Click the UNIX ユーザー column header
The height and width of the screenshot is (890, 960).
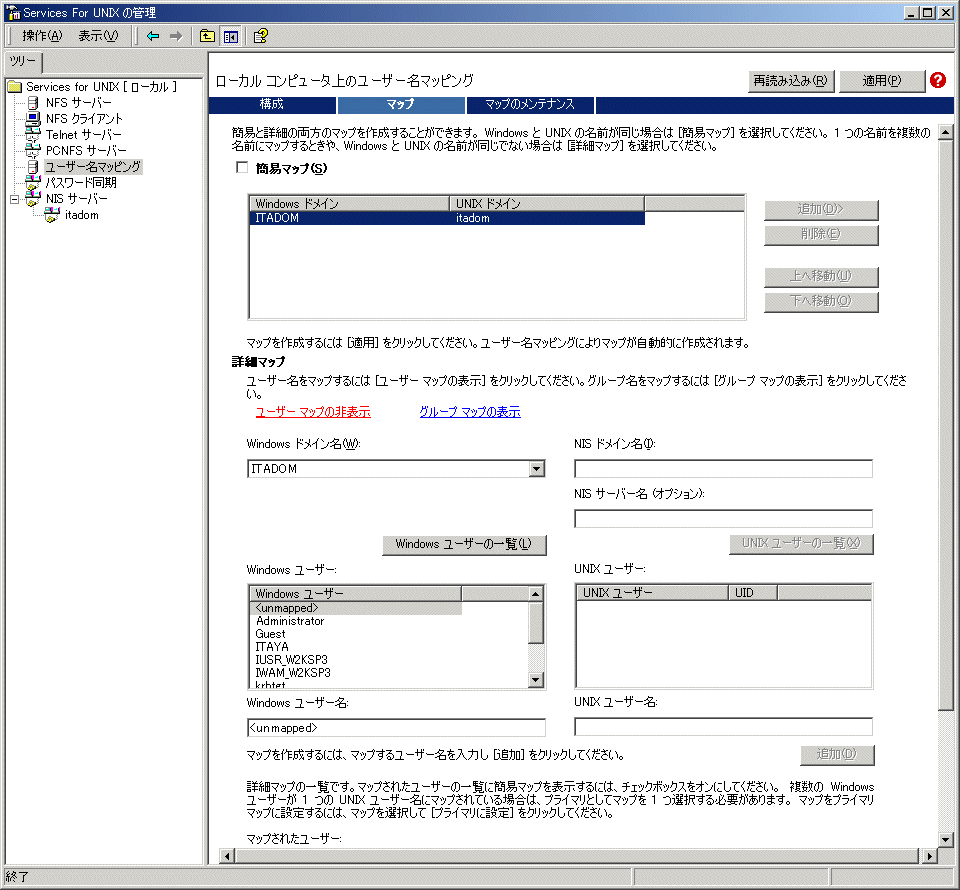pyautogui.click(x=653, y=593)
